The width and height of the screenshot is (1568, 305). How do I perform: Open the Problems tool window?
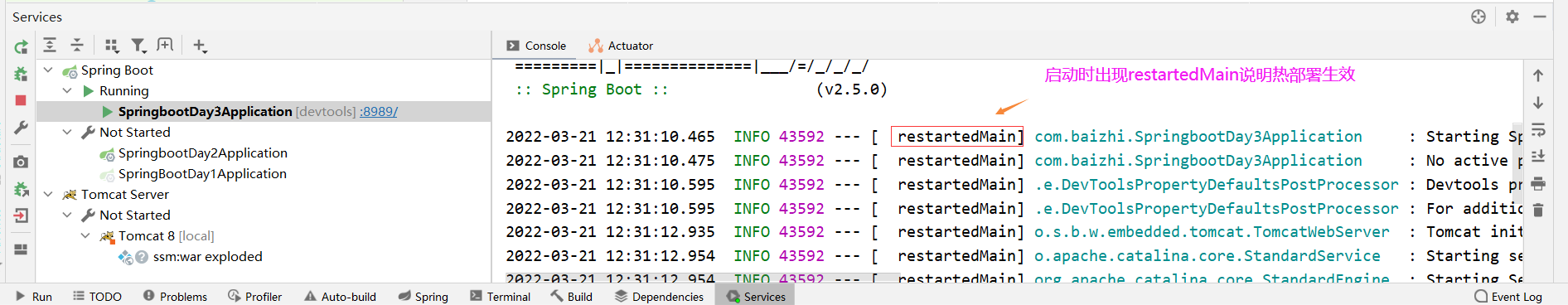click(x=175, y=296)
